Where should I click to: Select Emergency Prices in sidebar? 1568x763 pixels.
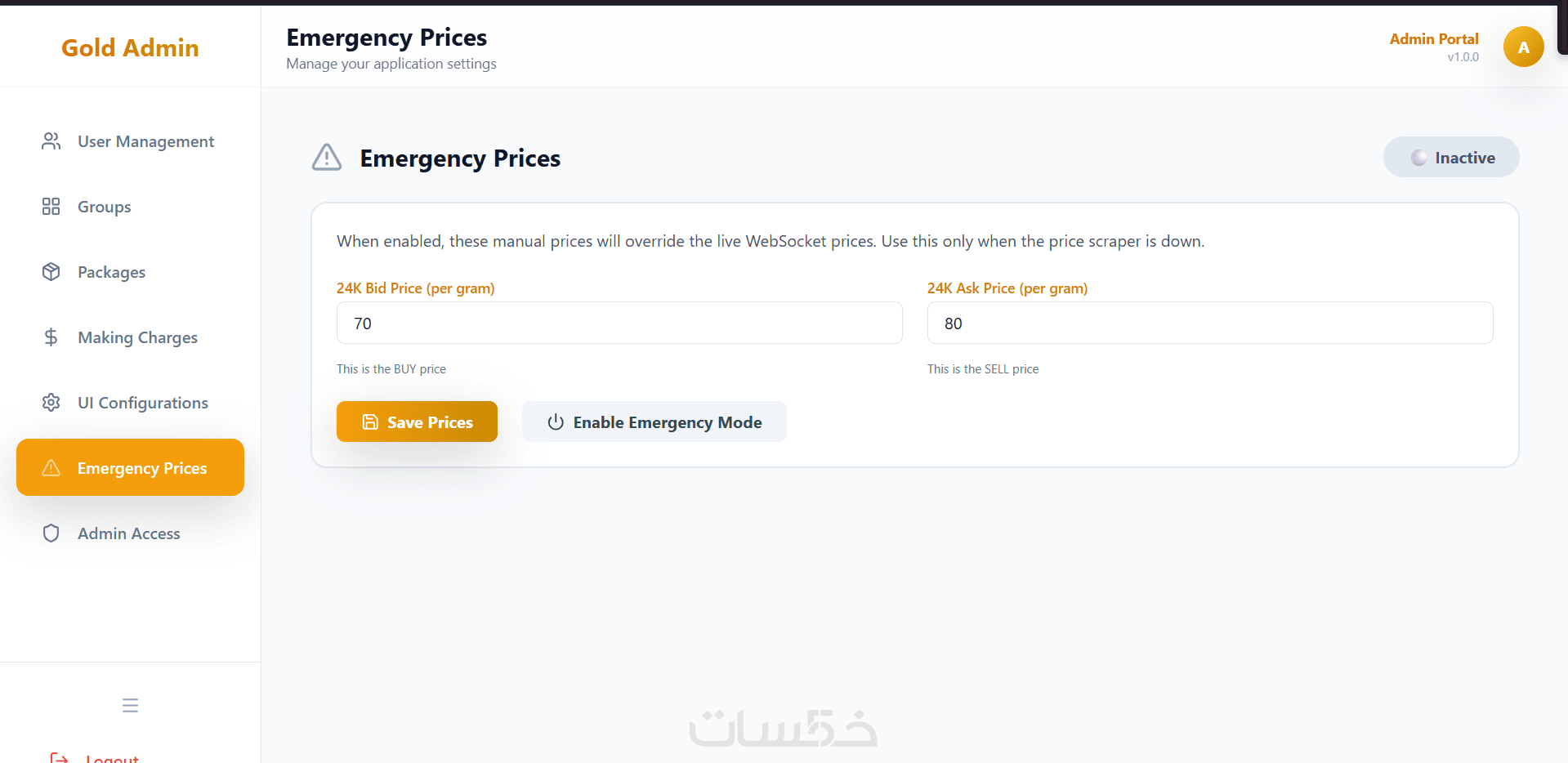point(131,468)
